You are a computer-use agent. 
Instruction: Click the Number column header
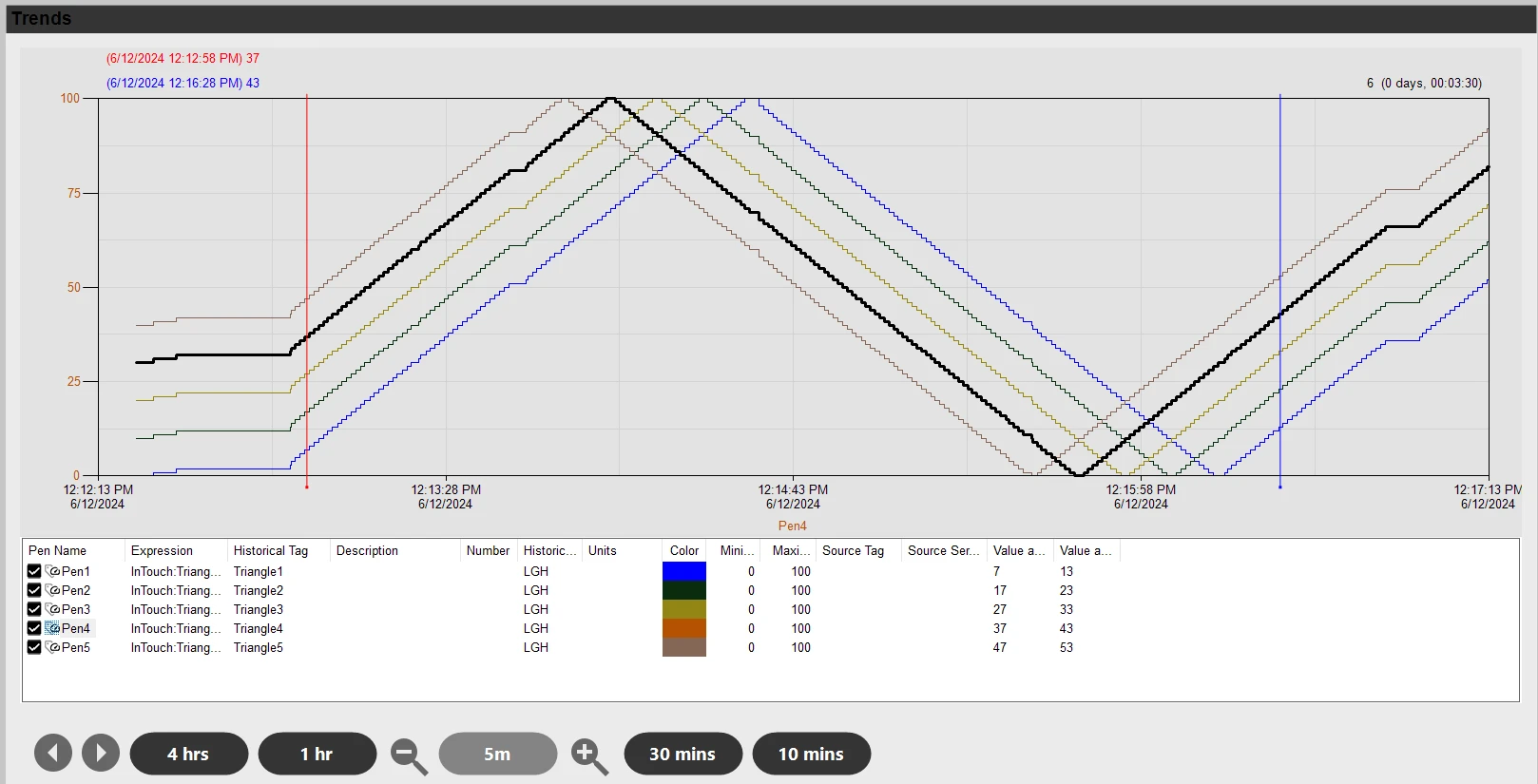tap(488, 550)
